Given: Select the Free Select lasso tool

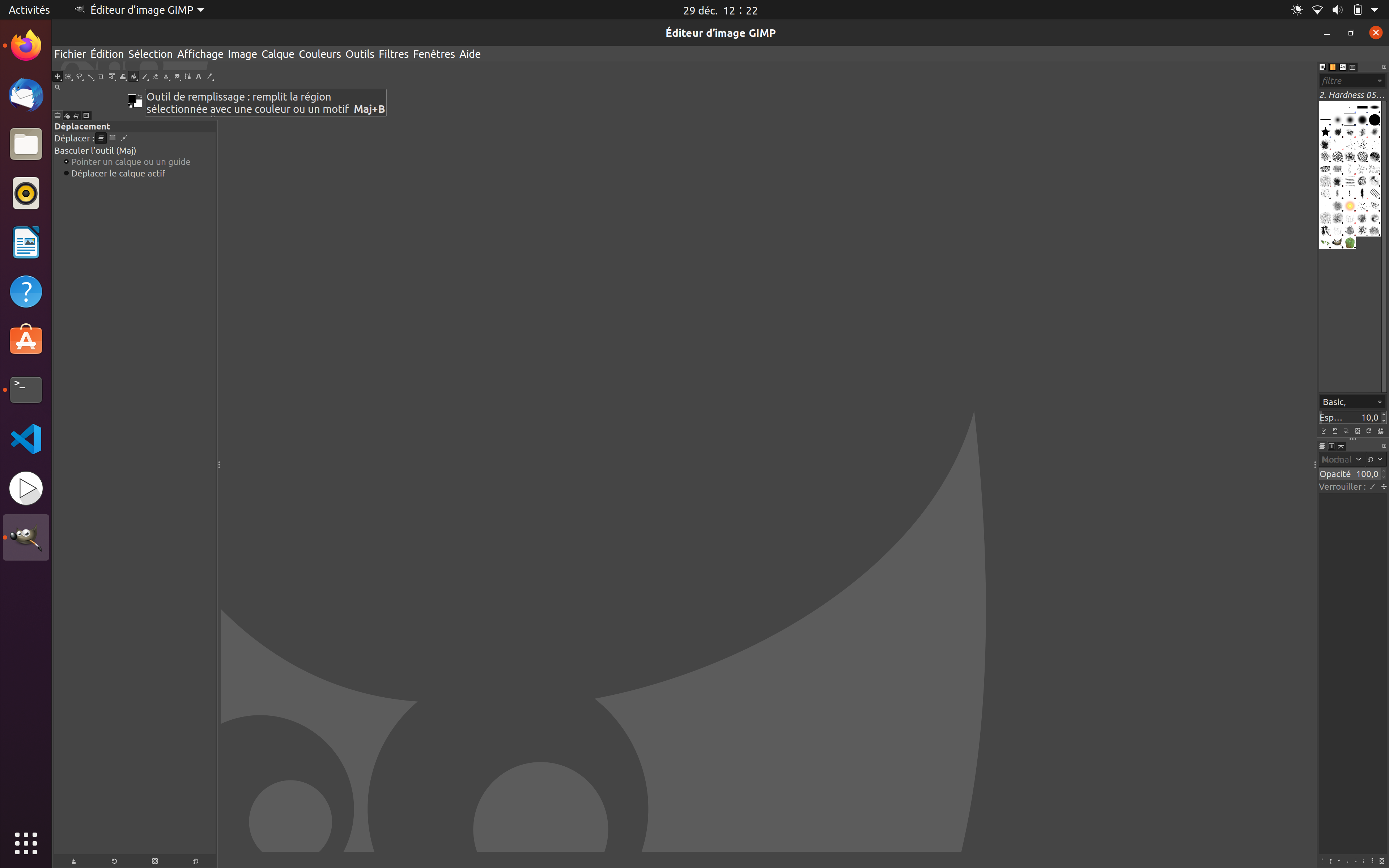Looking at the screenshot, I should pos(79,76).
